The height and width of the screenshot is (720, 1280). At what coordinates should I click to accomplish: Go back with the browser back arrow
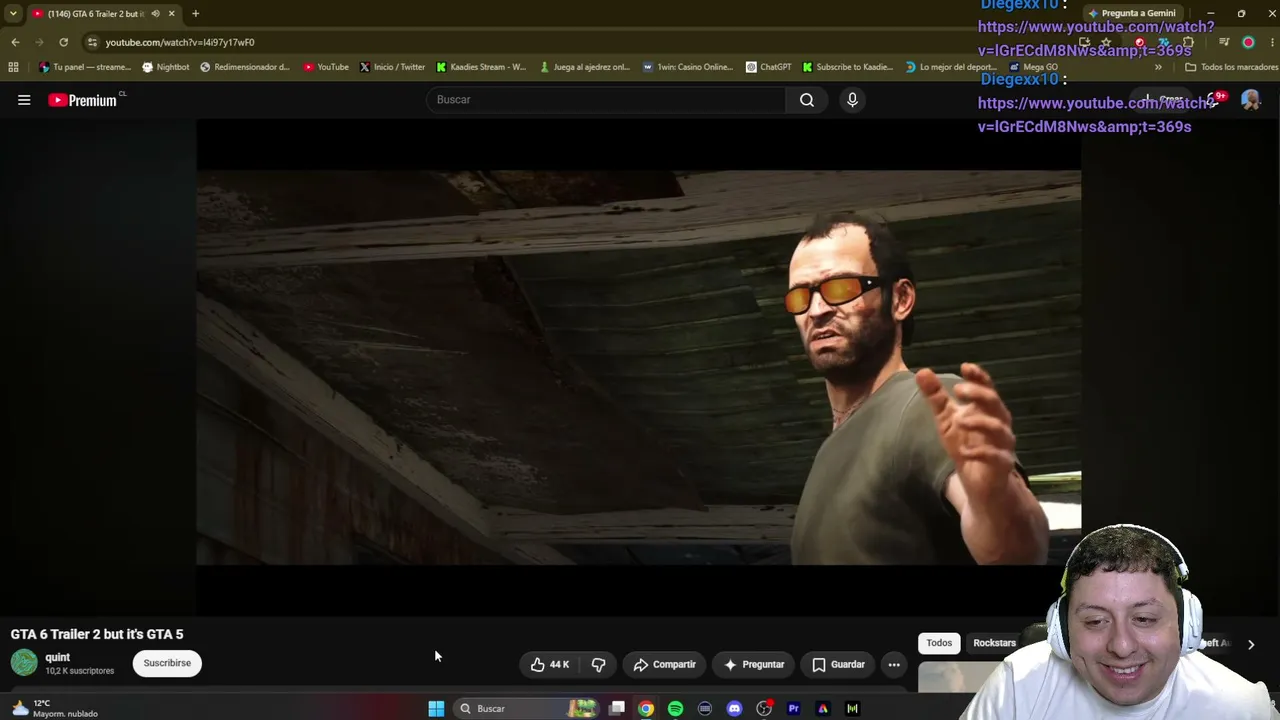15,42
